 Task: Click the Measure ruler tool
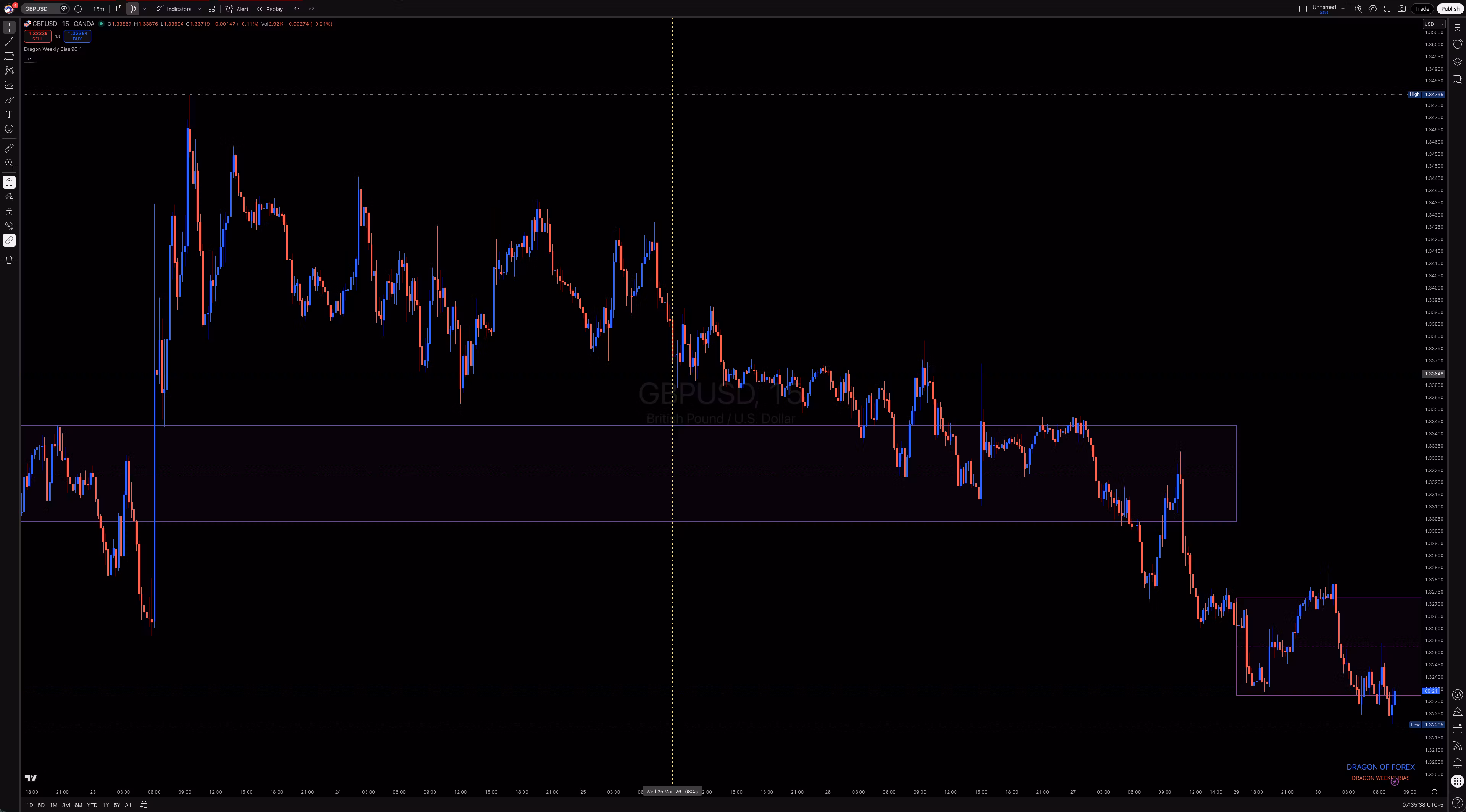click(x=9, y=149)
